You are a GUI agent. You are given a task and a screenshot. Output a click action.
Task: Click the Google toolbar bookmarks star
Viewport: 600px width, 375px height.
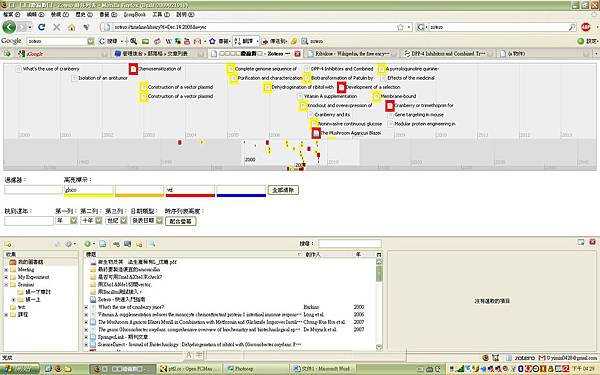click(x=212, y=41)
